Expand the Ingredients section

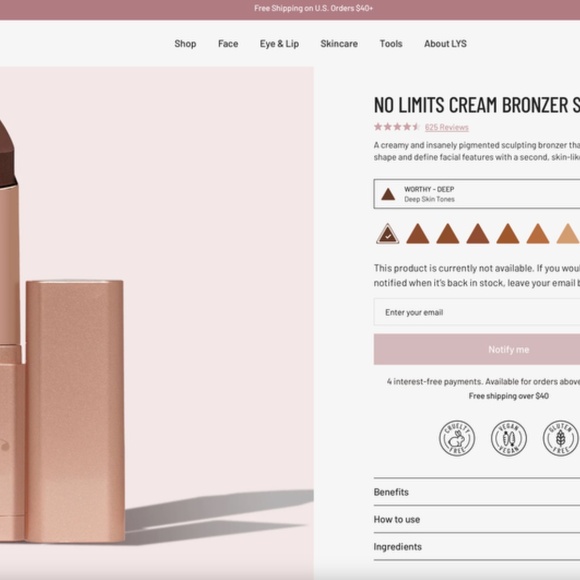(477, 547)
